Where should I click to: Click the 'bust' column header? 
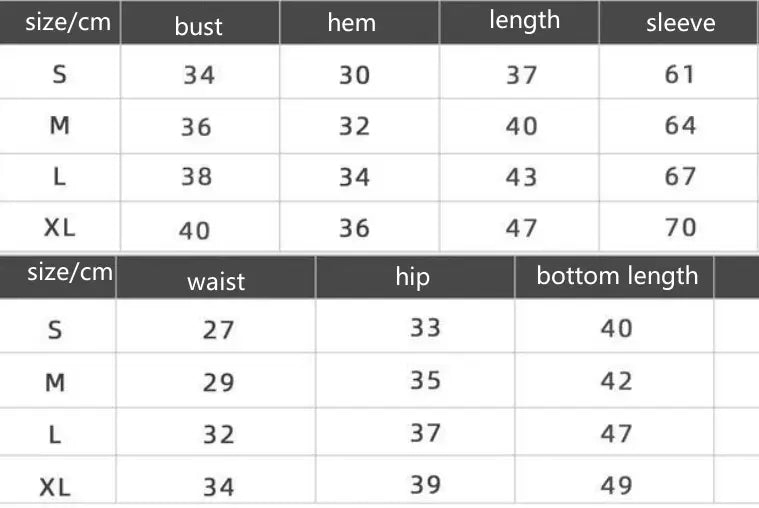point(199,26)
